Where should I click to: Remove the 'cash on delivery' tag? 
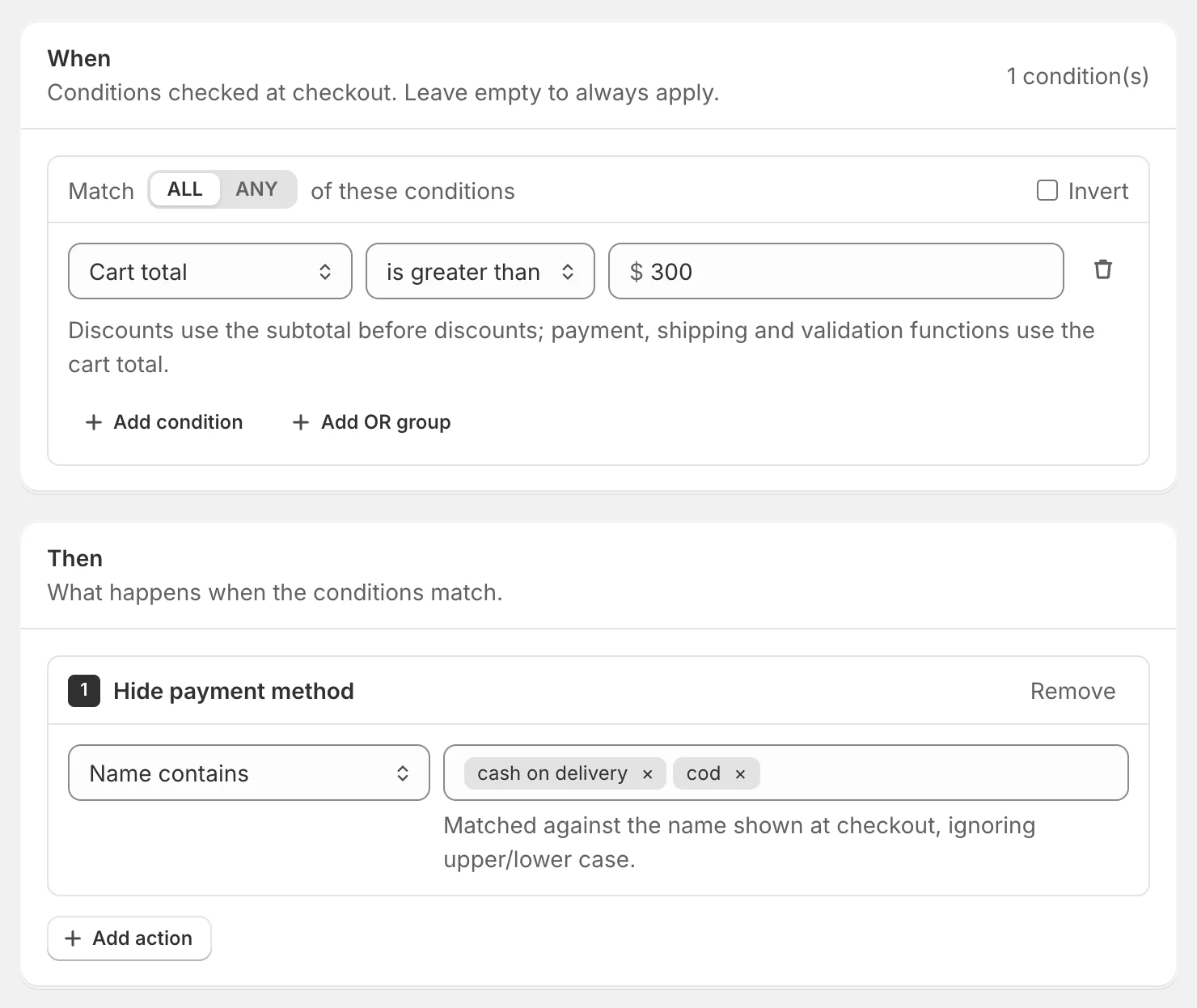coord(647,774)
